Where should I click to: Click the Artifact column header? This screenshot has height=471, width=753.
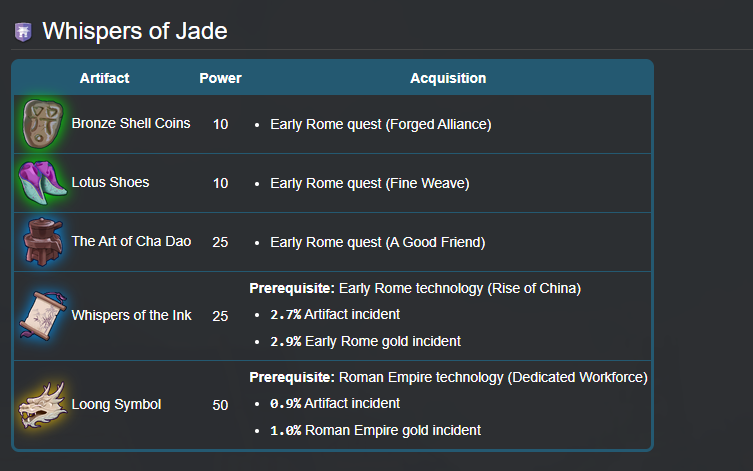[104, 78]
